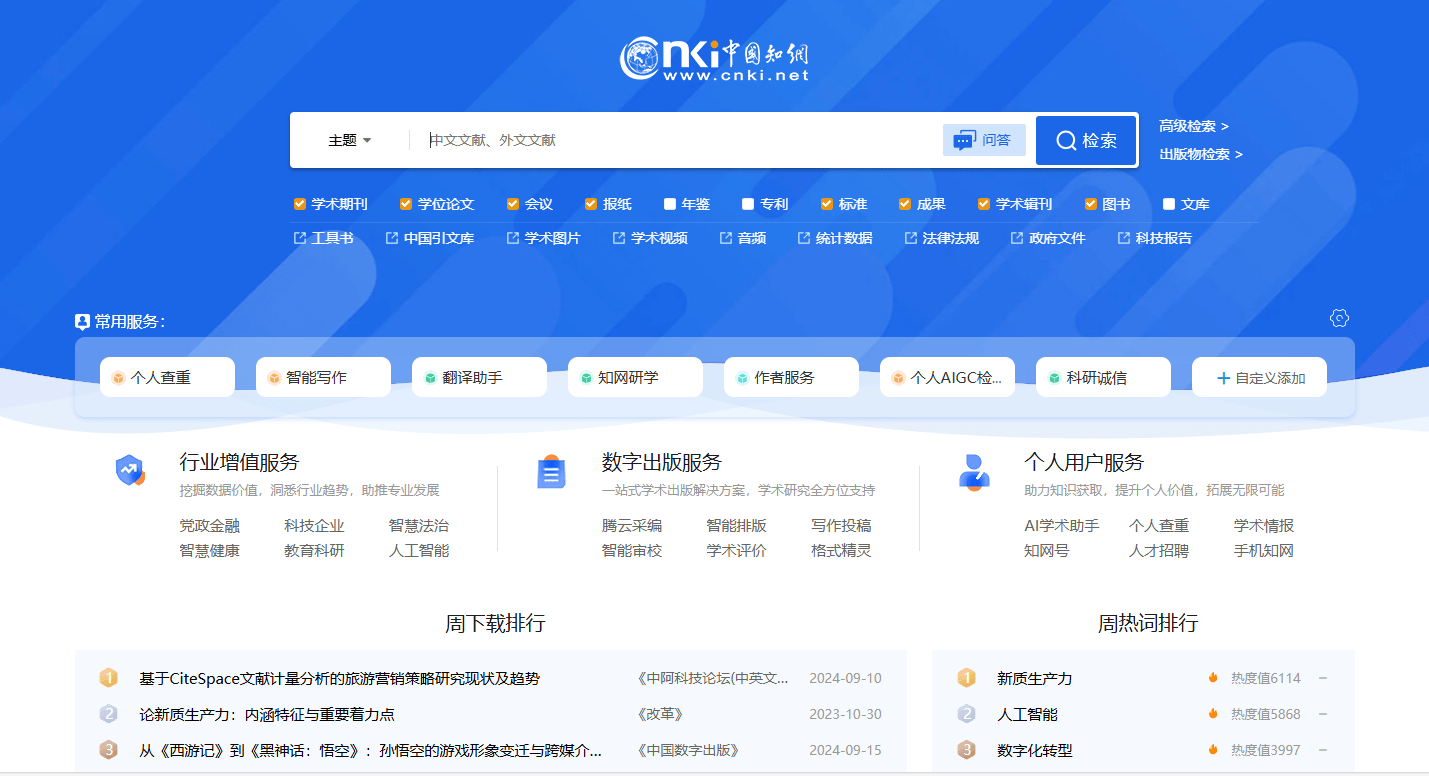Open external link icon for 政府文件
Image resolution: width=1429 pixels, height=776 pixels.
click(1017, 238)
